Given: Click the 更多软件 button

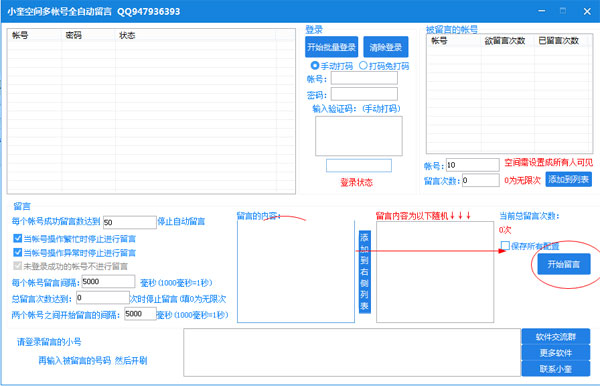Looking at the screenshot, I should pos(556,353).
